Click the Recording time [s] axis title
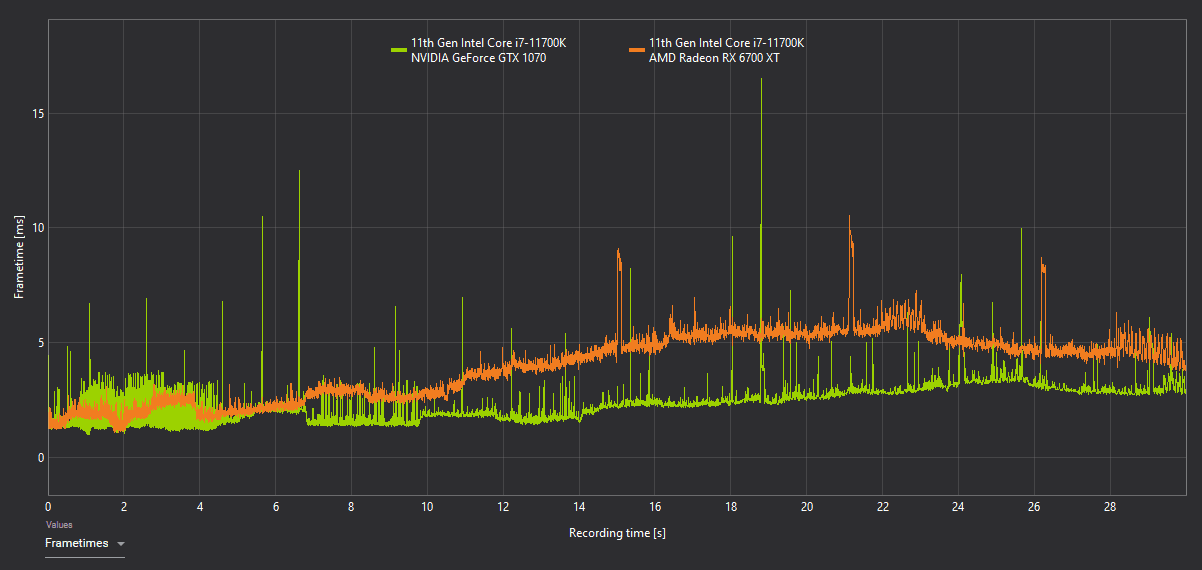This screenshot has height=570, width=1202. coord(617,533)
